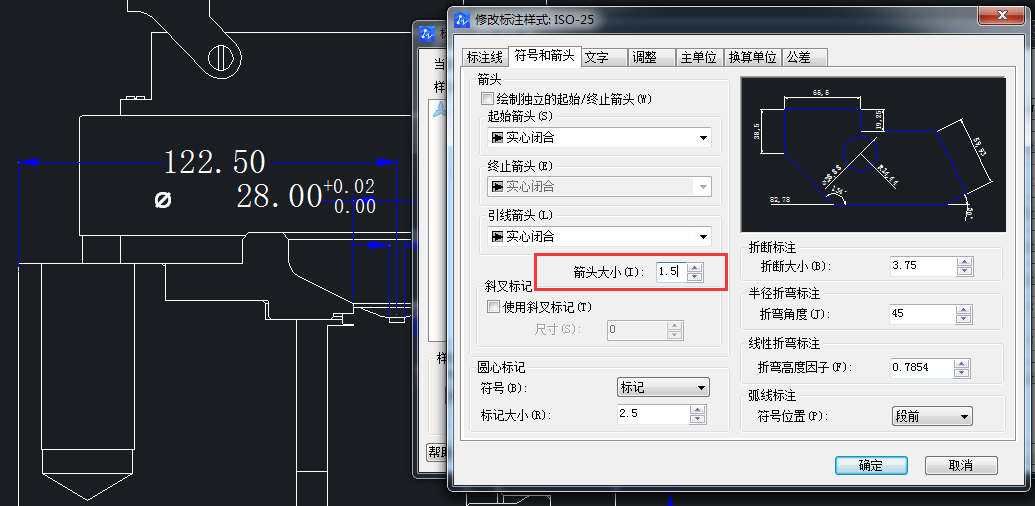Expand the 引线箭头 dropdown
Image resolution: width=1035 pixels, height=506 pixels.
pyautogui.click(x=599, y=236)
